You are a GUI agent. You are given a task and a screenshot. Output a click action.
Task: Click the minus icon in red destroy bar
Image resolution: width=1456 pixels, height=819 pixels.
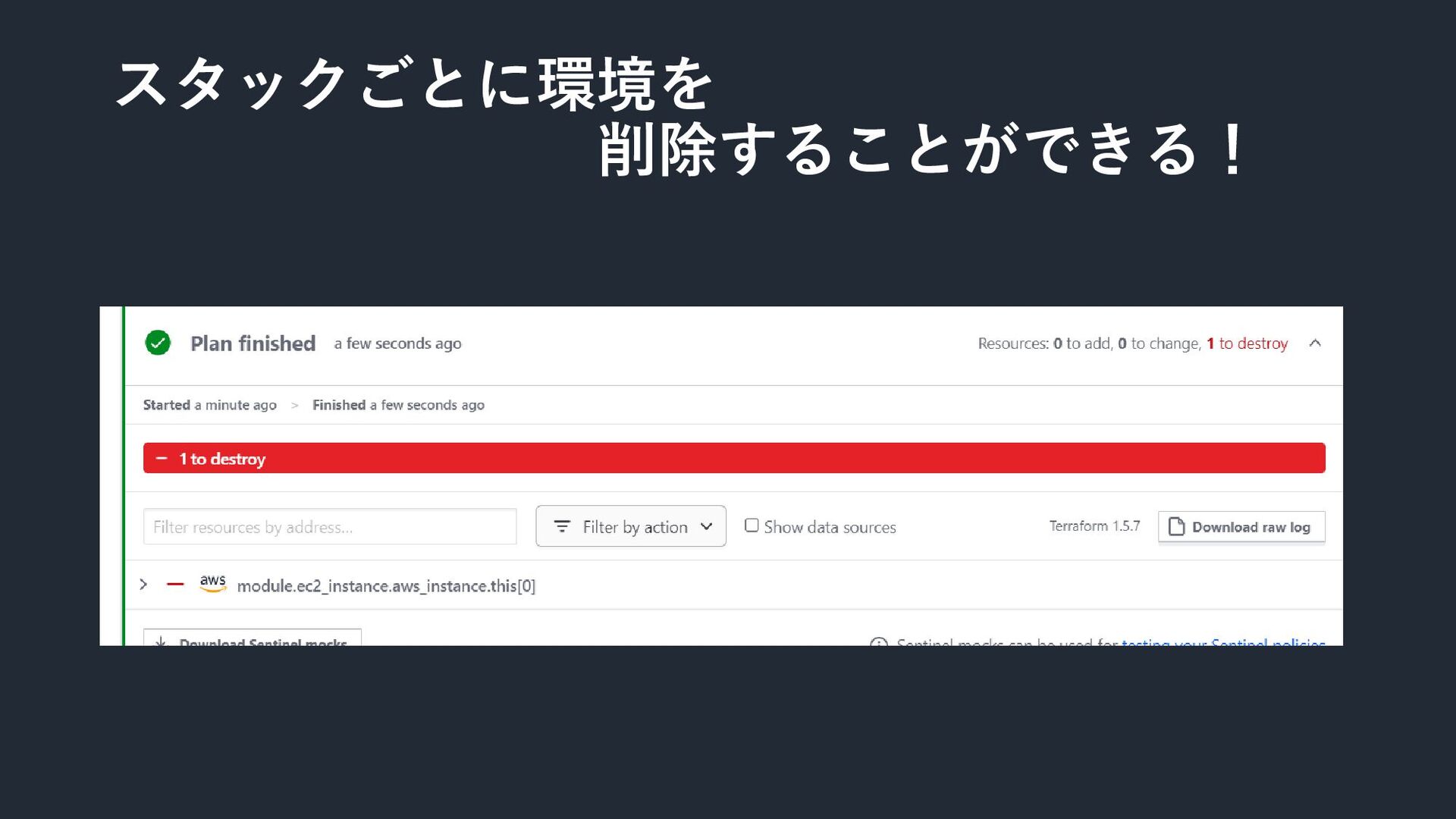click(162, 458)
